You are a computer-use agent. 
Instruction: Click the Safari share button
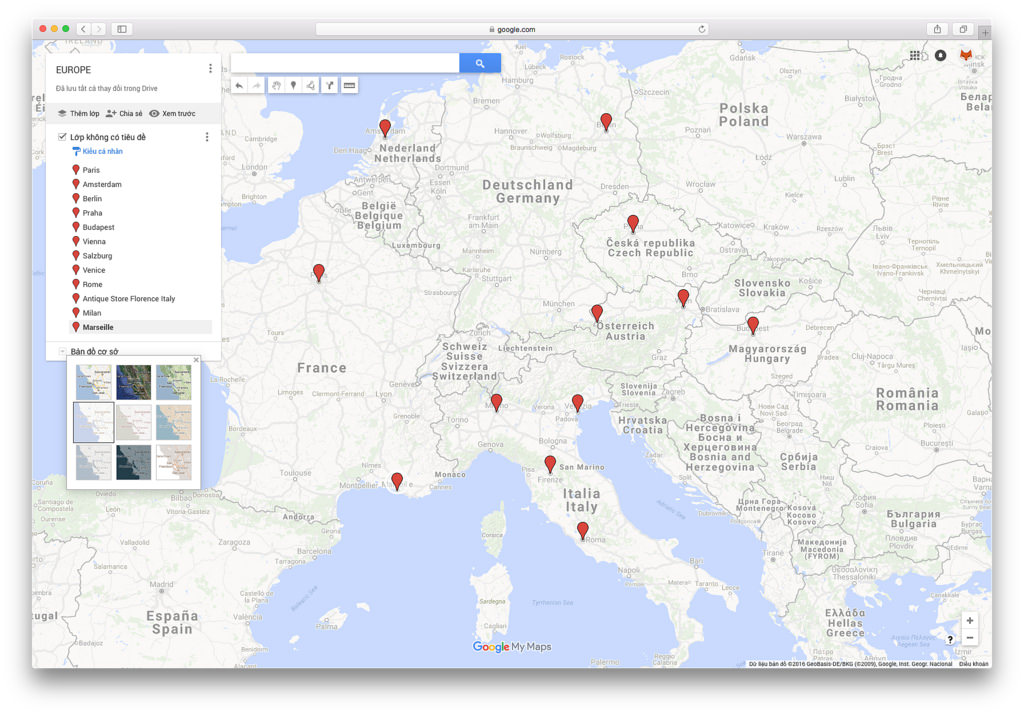pos(937,29)
